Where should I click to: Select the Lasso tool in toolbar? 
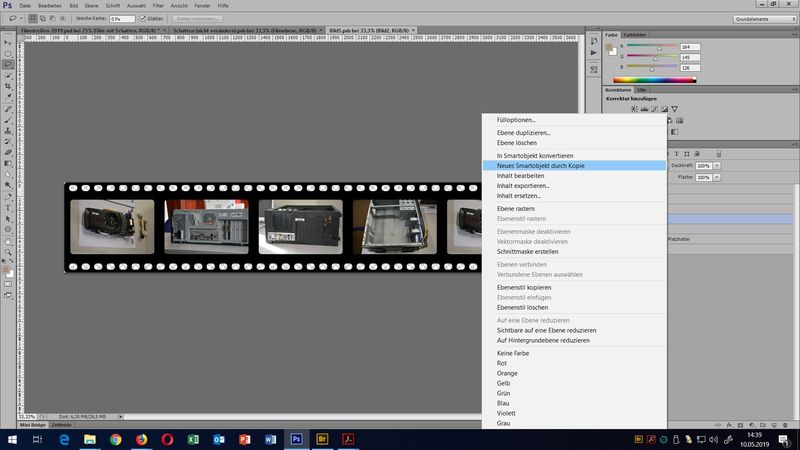pos(8,64)
